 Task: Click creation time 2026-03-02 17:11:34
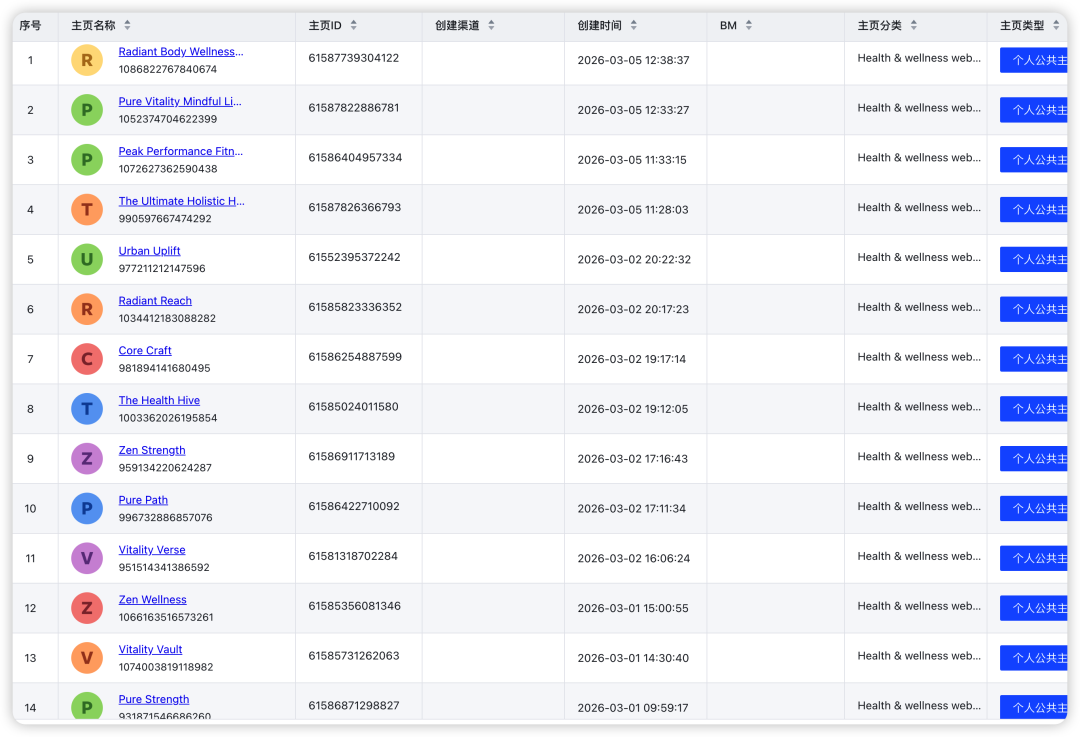point(632,508)
